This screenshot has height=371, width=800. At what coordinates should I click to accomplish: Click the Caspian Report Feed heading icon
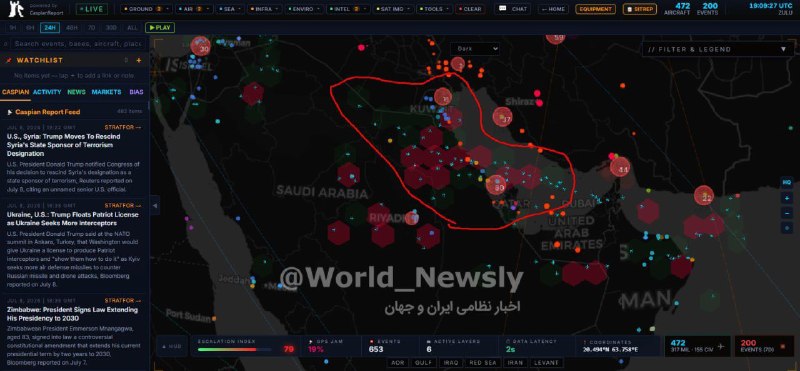pos(10,112)
